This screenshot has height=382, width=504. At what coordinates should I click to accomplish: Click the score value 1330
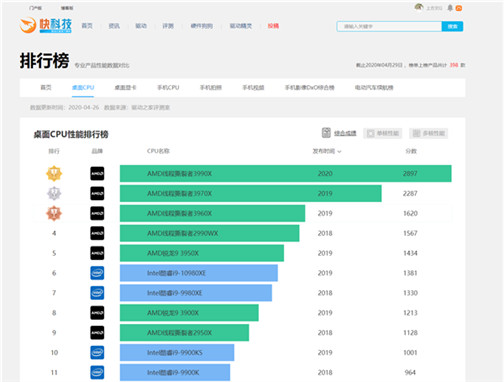(410, 293)
